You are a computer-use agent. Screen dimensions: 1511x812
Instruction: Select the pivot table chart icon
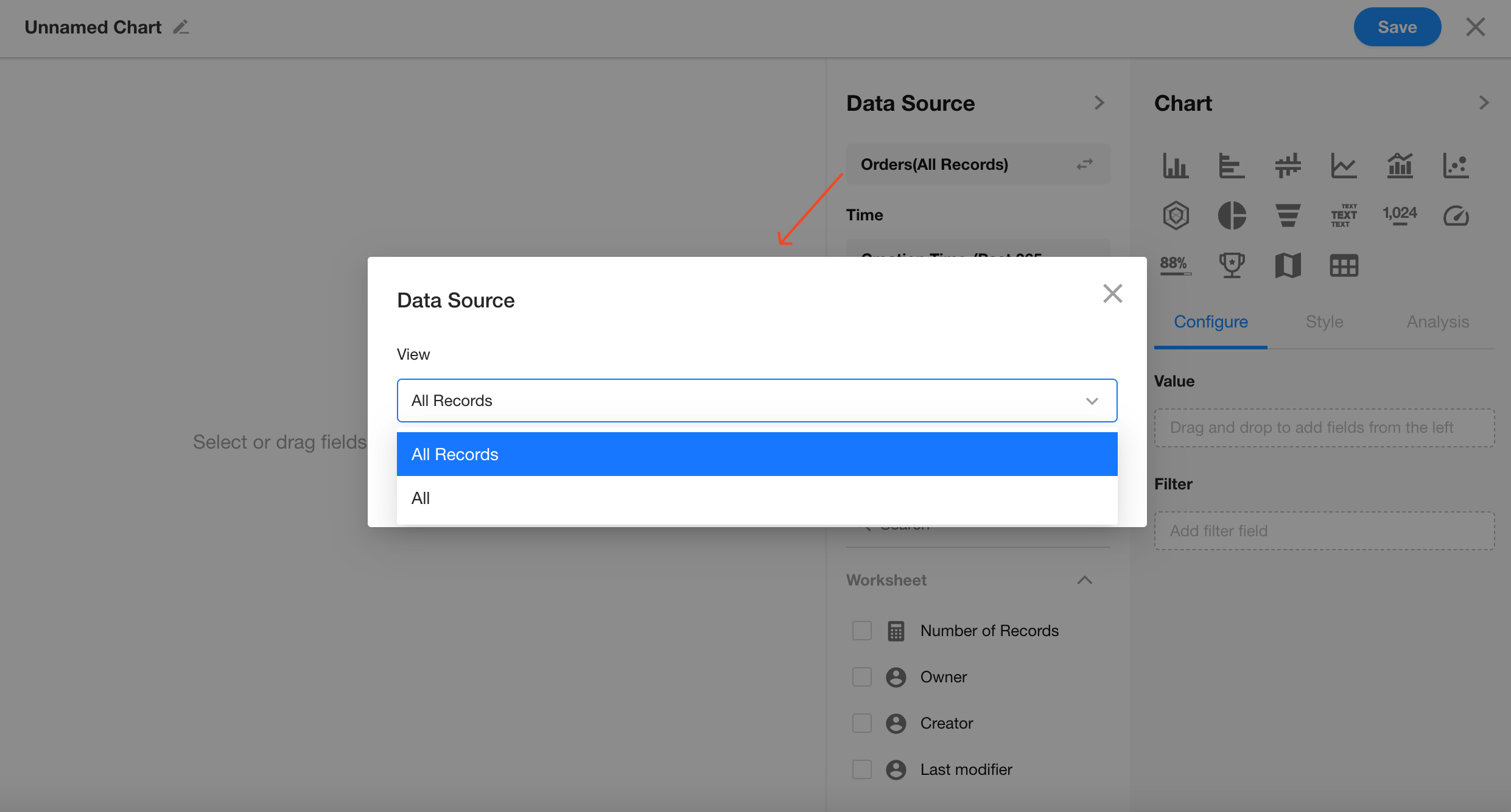(1344, 265)
